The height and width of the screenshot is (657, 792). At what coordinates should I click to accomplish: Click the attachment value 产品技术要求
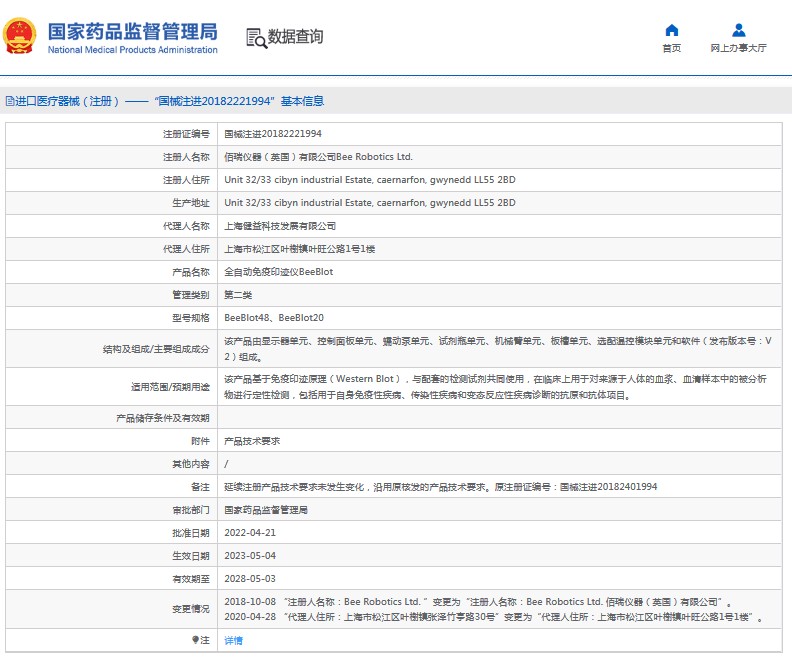252,441
